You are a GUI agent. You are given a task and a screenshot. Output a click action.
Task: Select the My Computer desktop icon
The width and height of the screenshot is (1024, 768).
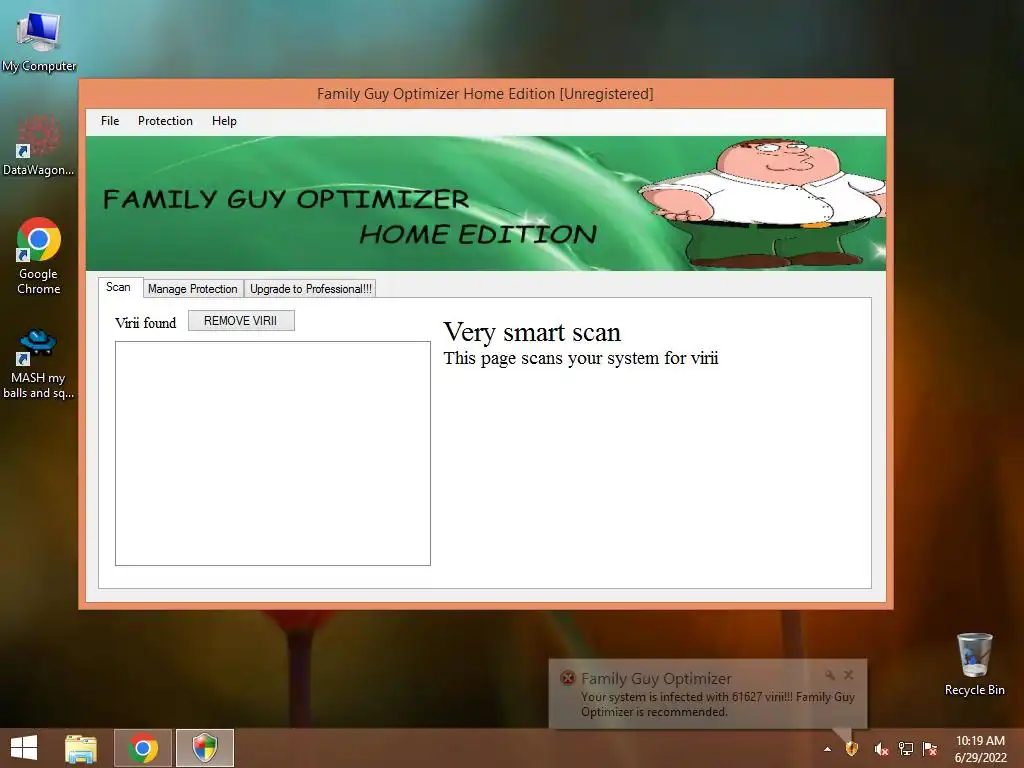39,42
